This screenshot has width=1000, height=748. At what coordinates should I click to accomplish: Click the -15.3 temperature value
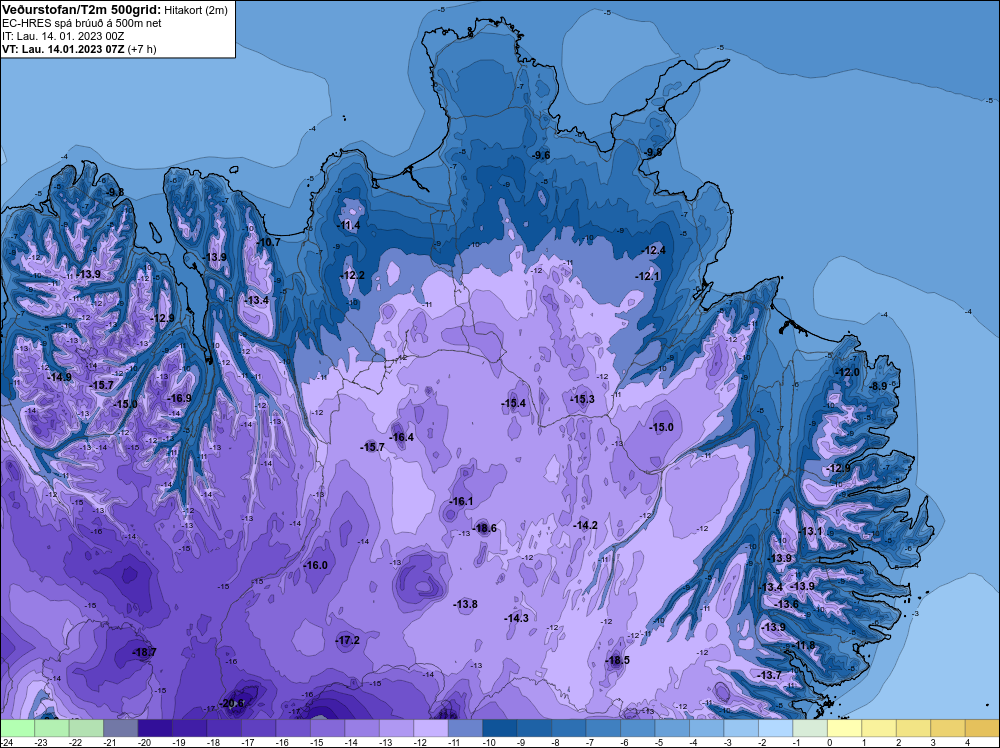pos(582,399)
